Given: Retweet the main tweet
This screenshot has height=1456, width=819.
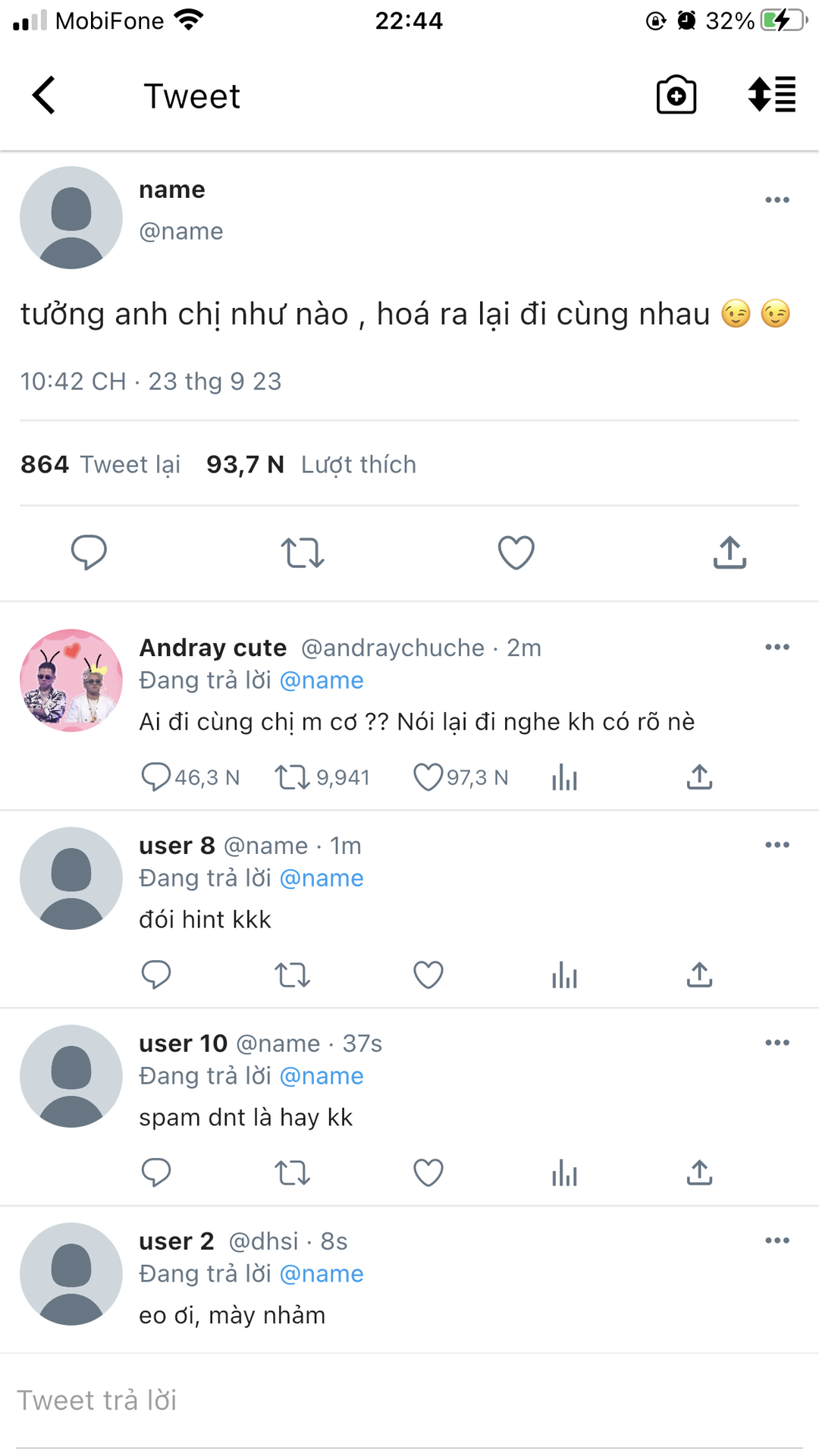Looking at the screenshot, I should [x=303, y=552].
